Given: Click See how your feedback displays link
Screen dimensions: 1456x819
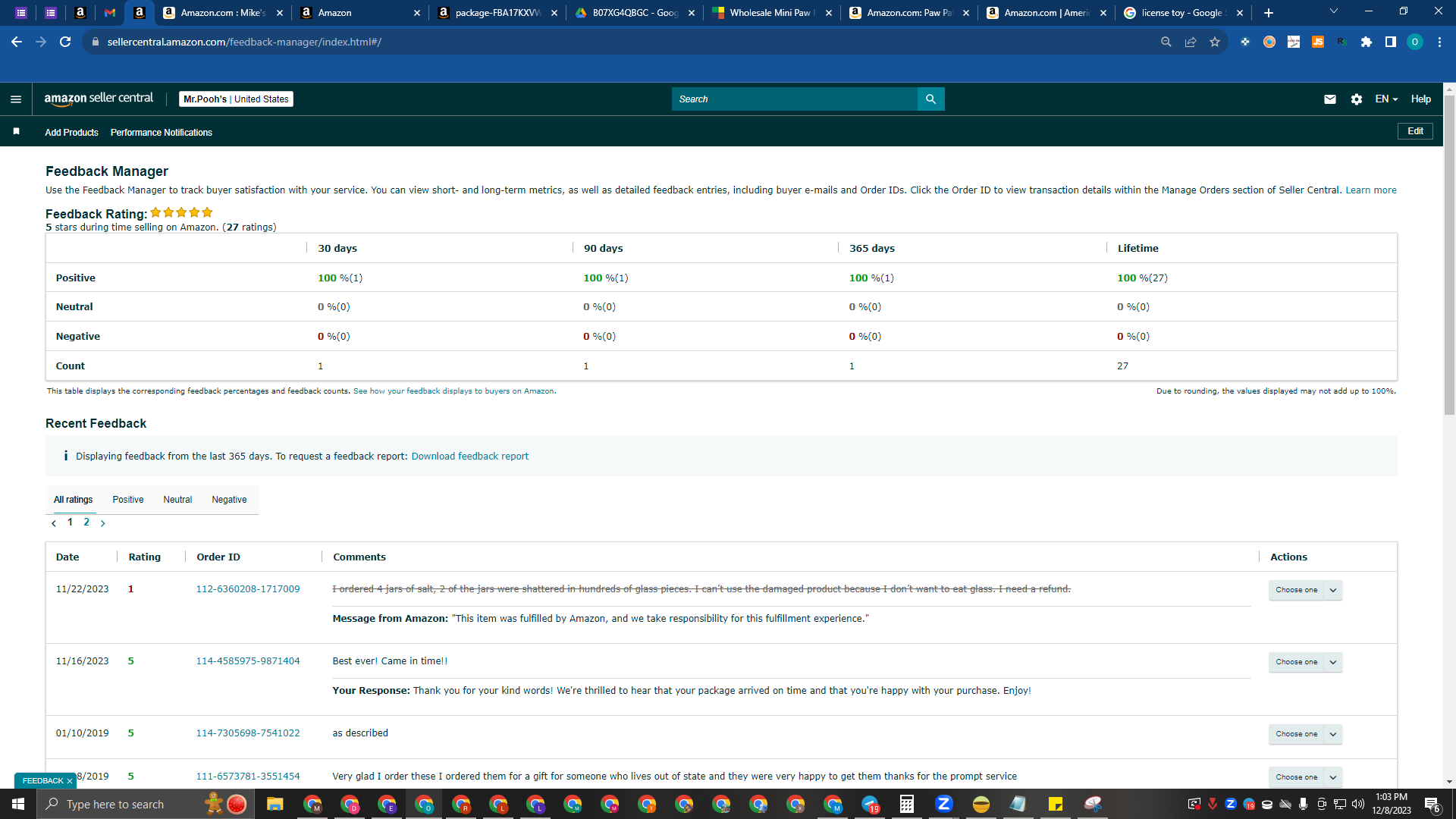Looking at the screenshot, I should coord(454,391).
